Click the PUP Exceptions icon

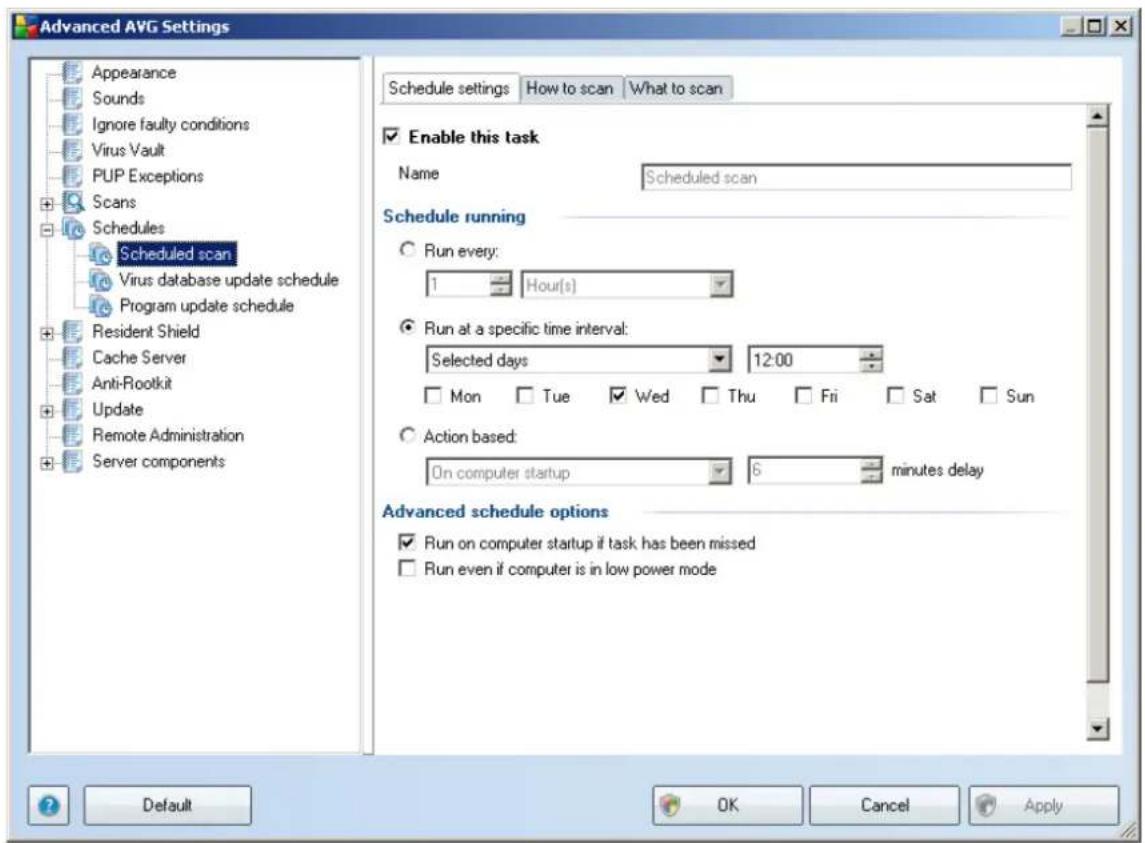72,176
